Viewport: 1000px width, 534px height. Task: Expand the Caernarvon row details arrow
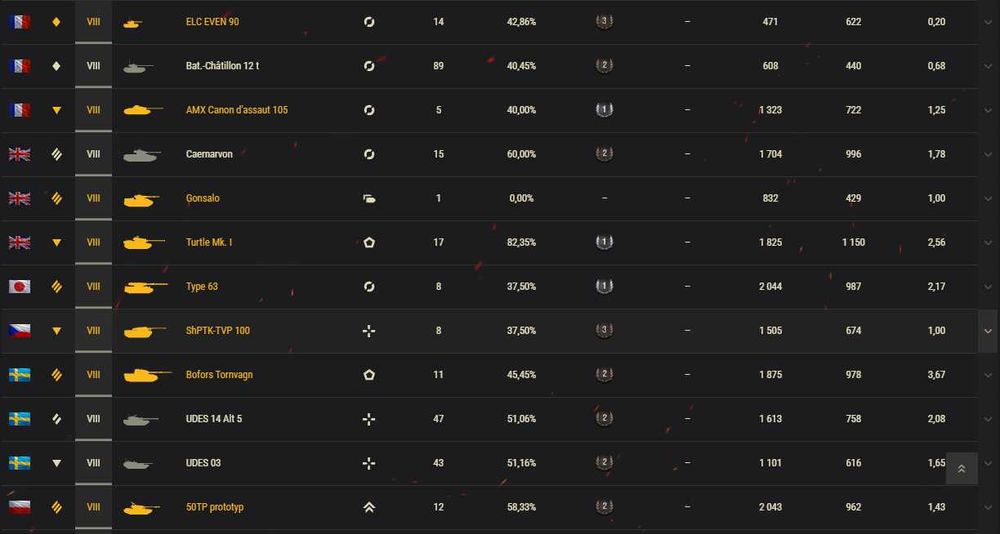(988, 154)
